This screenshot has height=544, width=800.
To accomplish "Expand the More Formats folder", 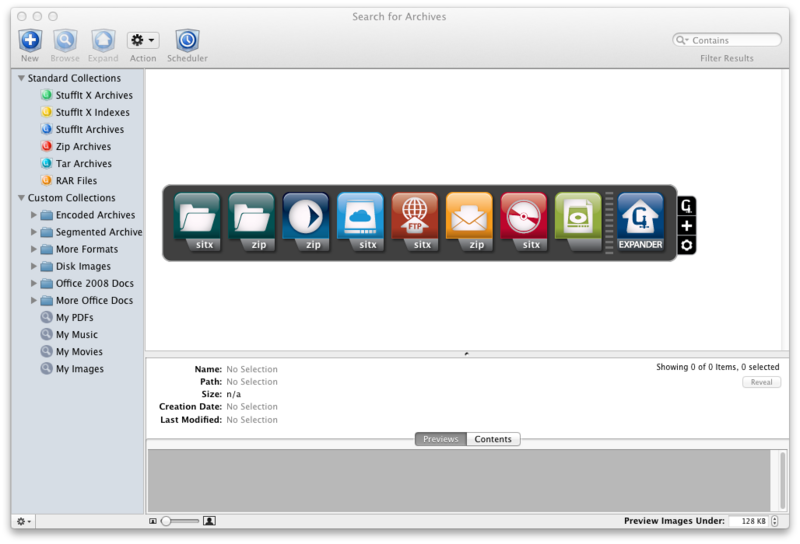I will (34, 249).
